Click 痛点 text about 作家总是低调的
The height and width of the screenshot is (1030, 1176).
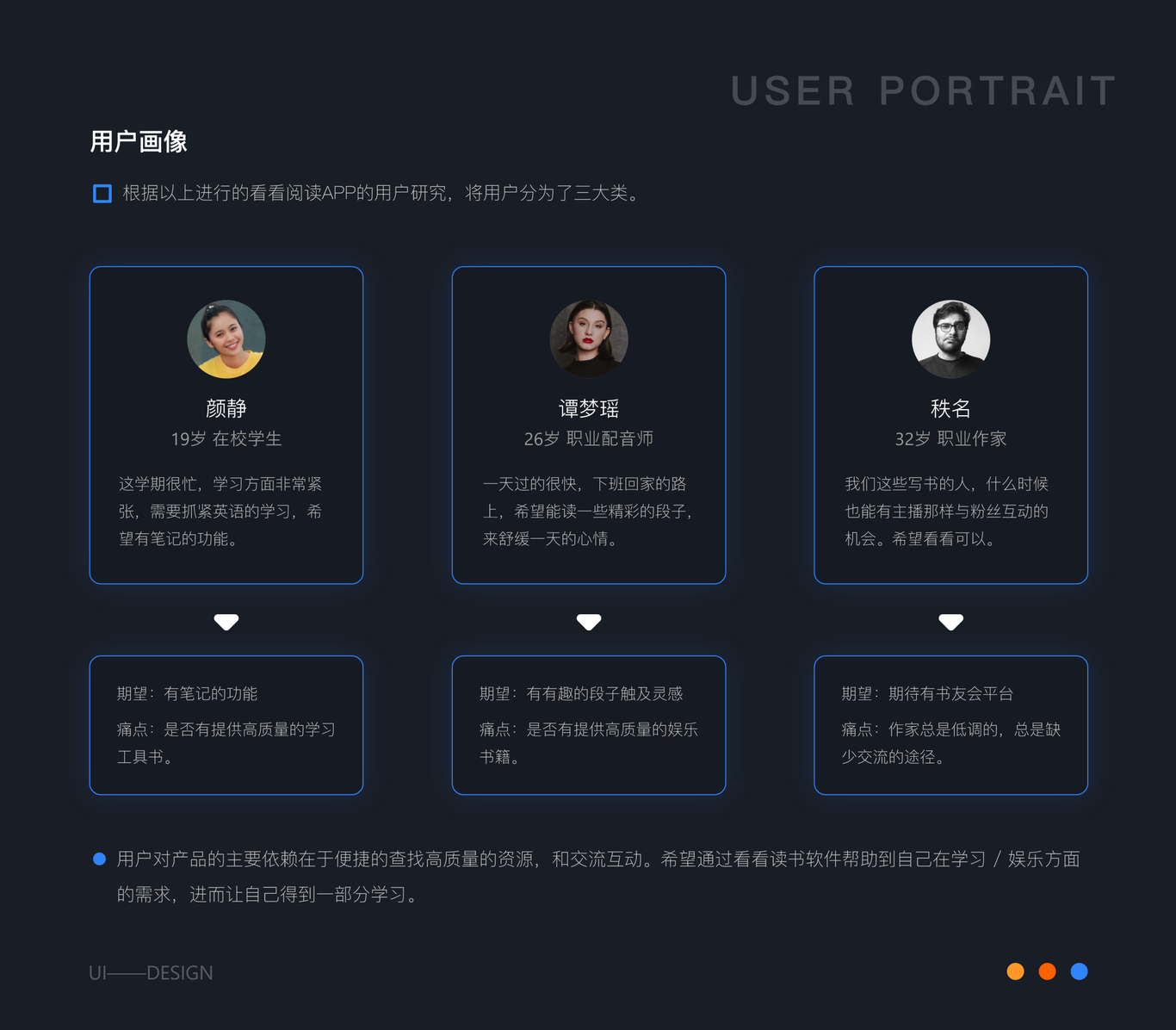point(951,743)
